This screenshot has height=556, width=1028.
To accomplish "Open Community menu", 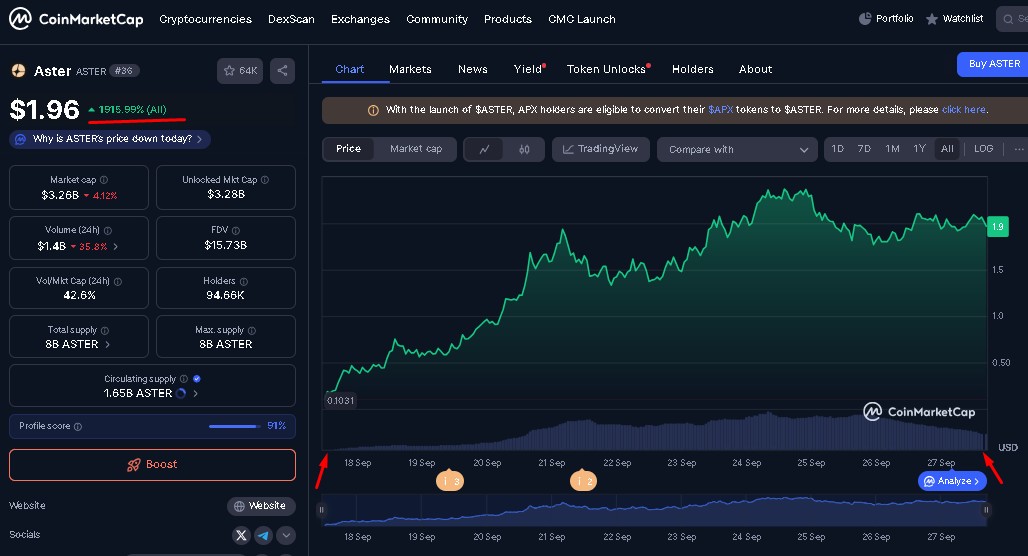I will point(437,19).
